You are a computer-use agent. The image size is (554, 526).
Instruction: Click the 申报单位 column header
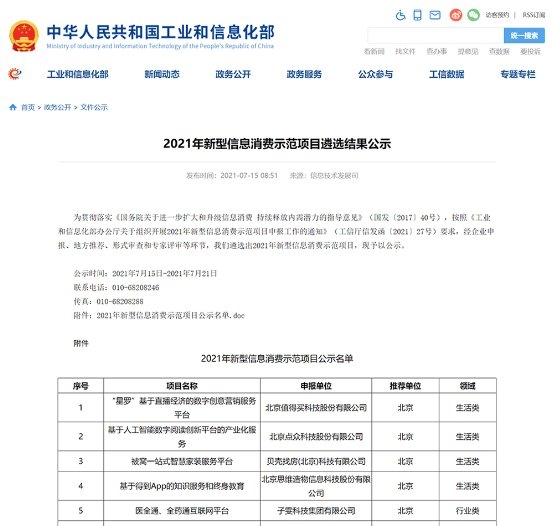(316, 386)
